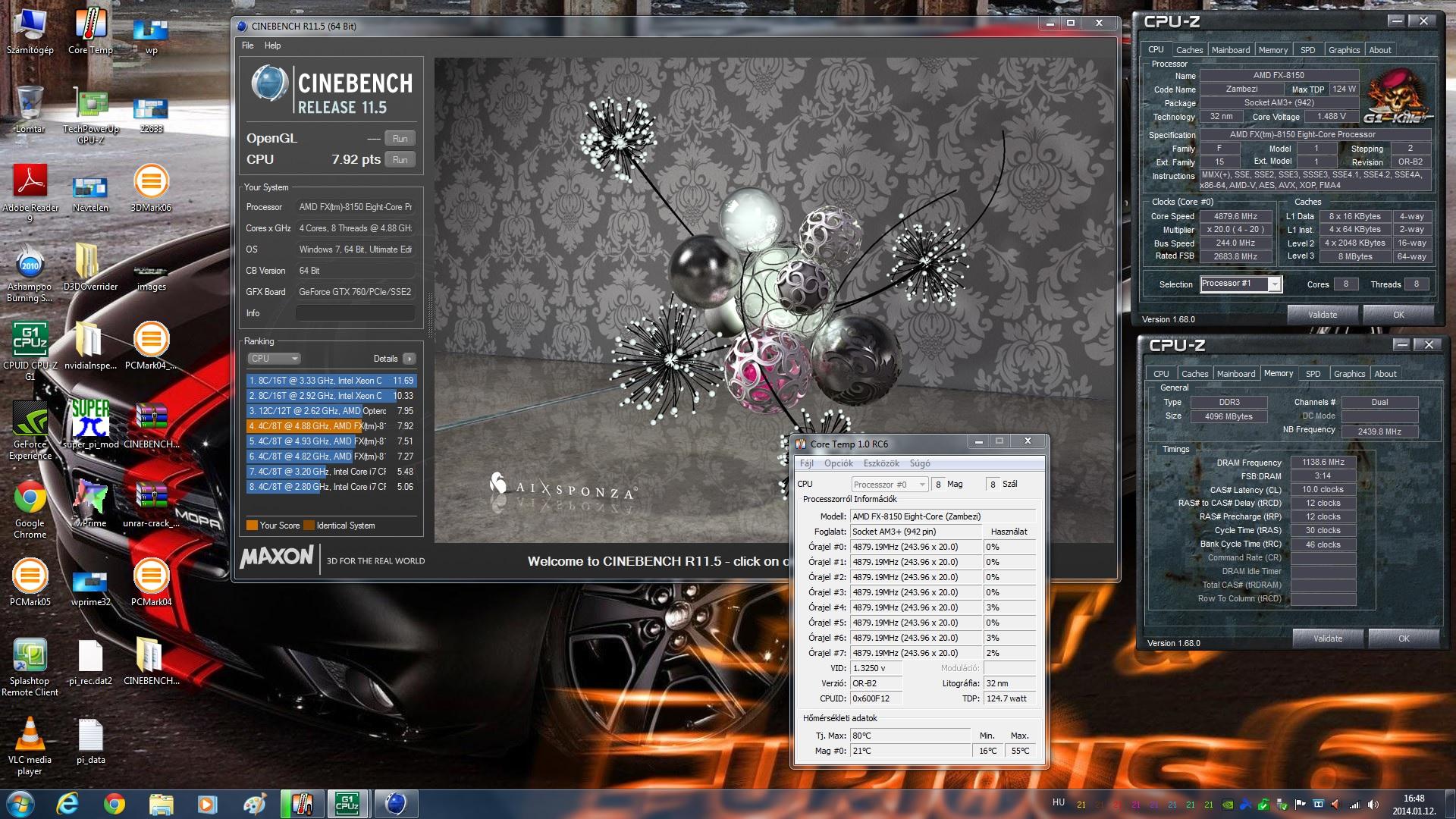This screenshot has height=819, width=1456.
Task: Select the SPD tab in lower CPU-Z window
Action: 1313,374
